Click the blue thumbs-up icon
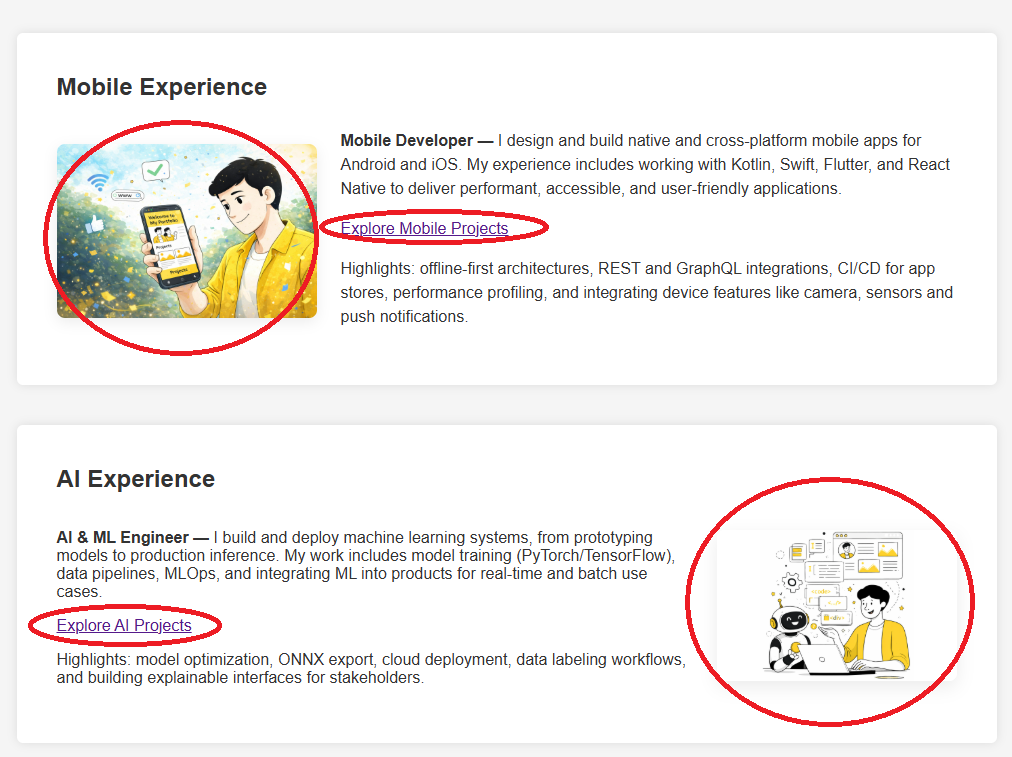The width and height of the screenshot is (1012, 757). 95,224
